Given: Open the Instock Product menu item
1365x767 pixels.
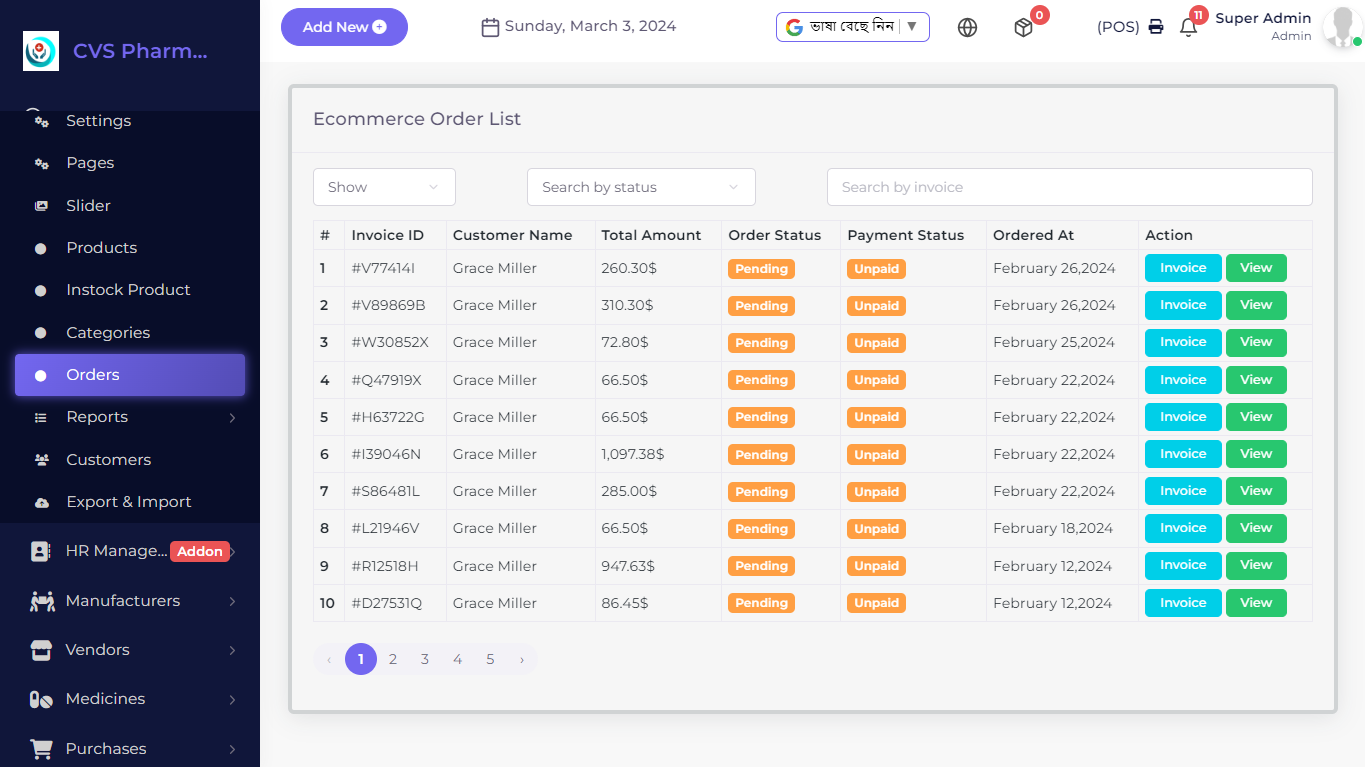Looking at the screenshot, I should 128,289.
